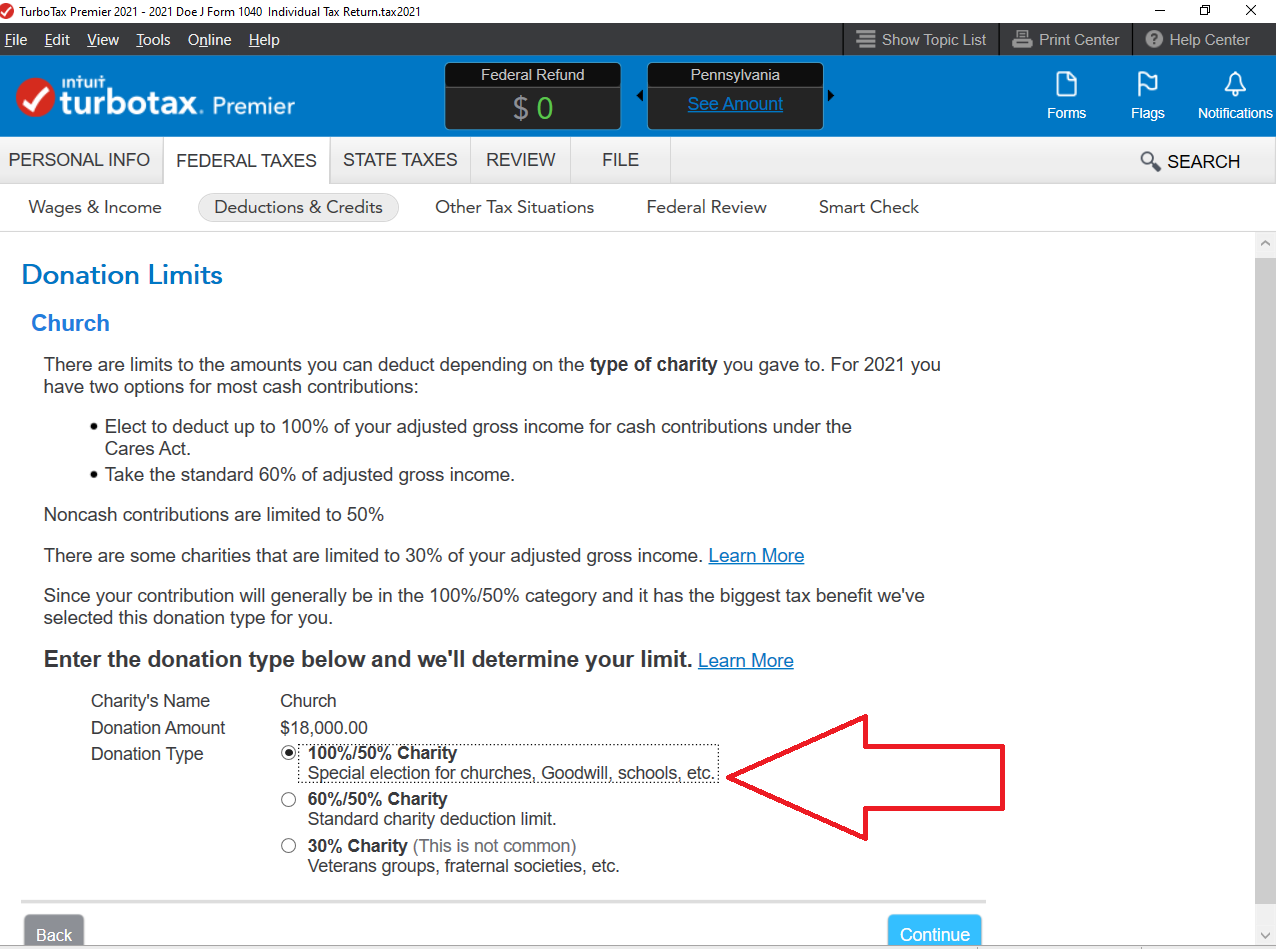Image resolution: width=1276 pixels, height=949 pixels.
Task: Click the left arrow beside Pennsylvania box
Action: click(640, 96)
